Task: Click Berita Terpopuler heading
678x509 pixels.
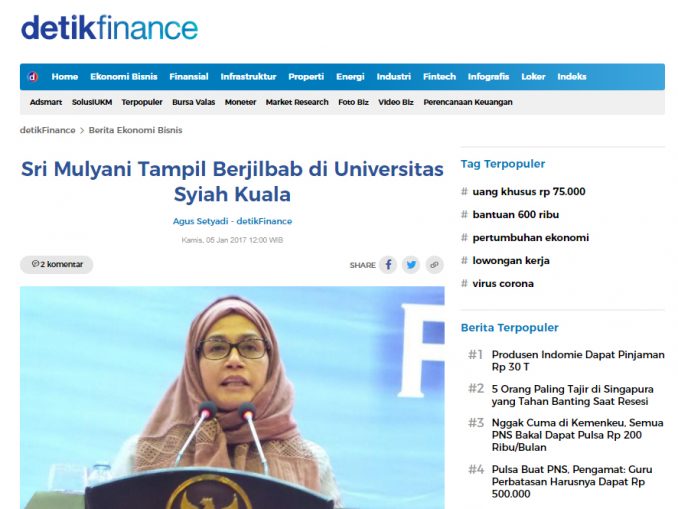Action: point(510,327)
